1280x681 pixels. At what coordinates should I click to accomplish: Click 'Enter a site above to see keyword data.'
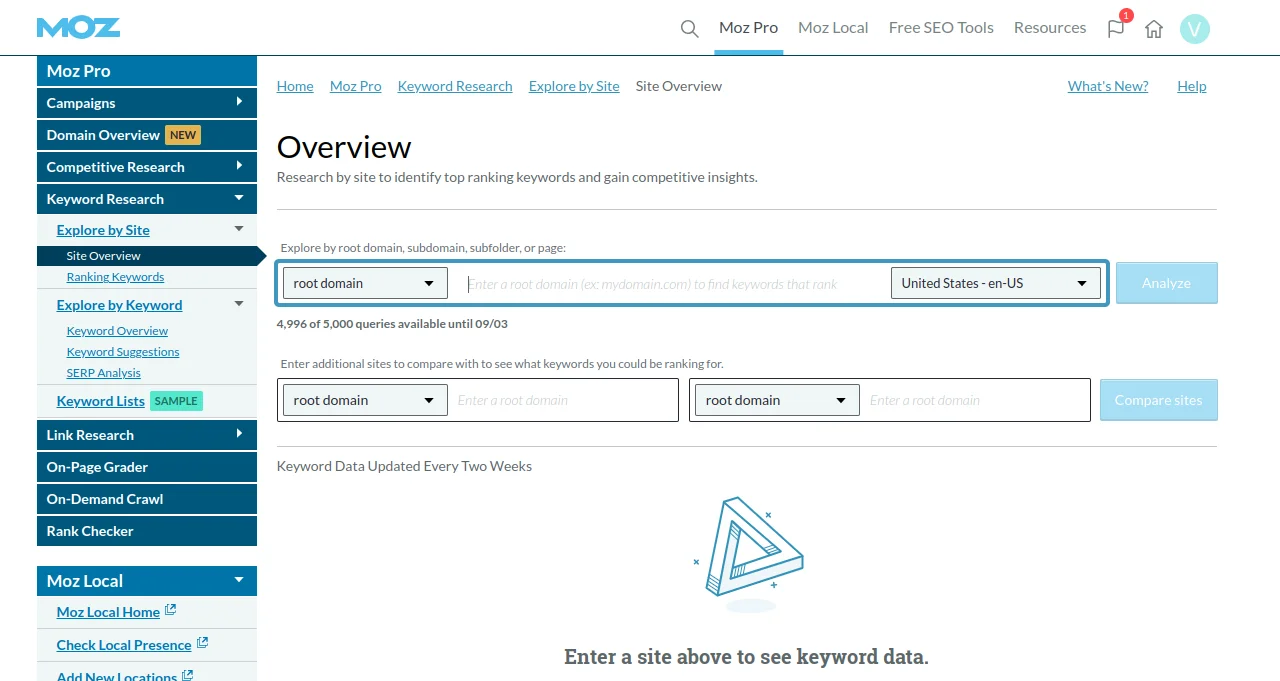coord(746,657)
